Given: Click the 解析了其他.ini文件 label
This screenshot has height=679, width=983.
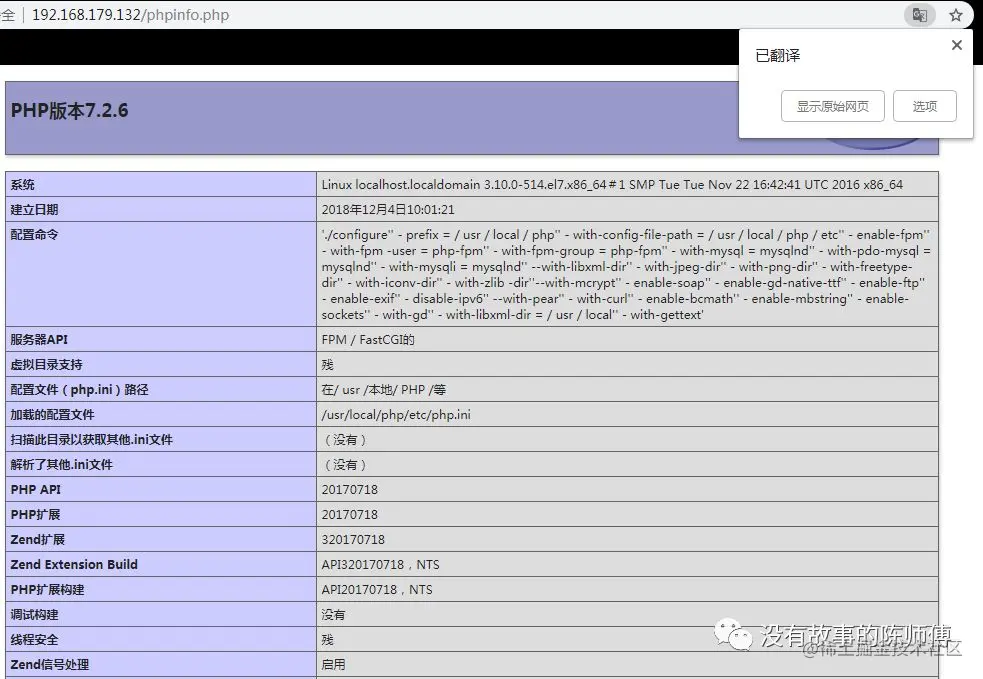Looking at the screenshot, I should point(61,465).
